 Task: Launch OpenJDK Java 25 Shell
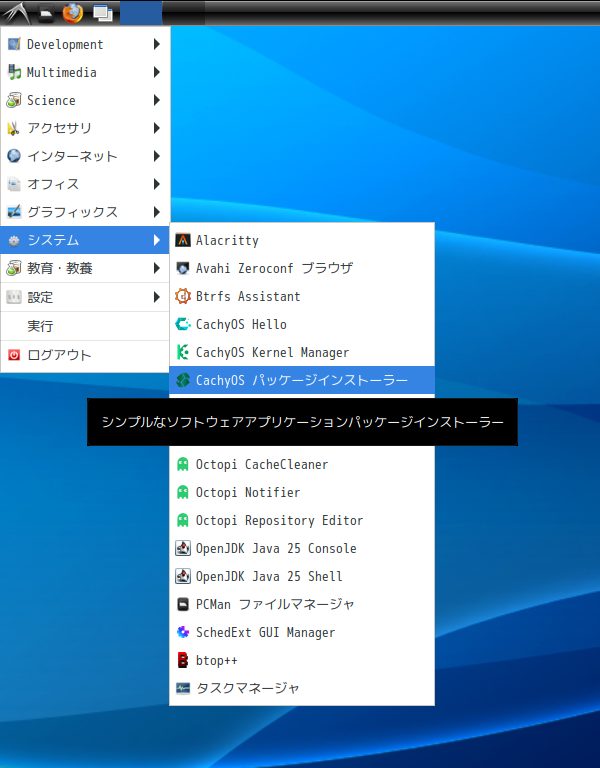click(302, 576)
